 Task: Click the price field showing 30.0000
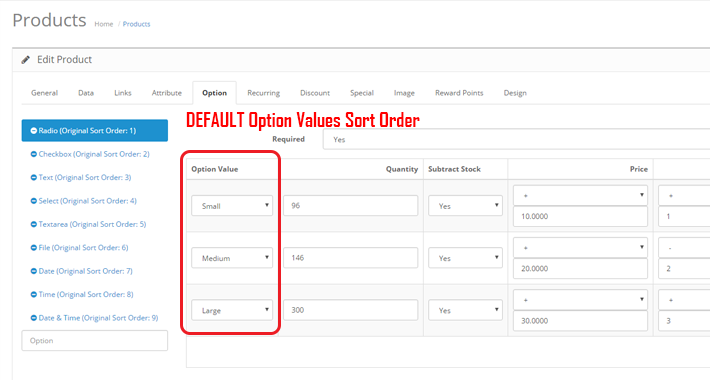coord(580,321)
